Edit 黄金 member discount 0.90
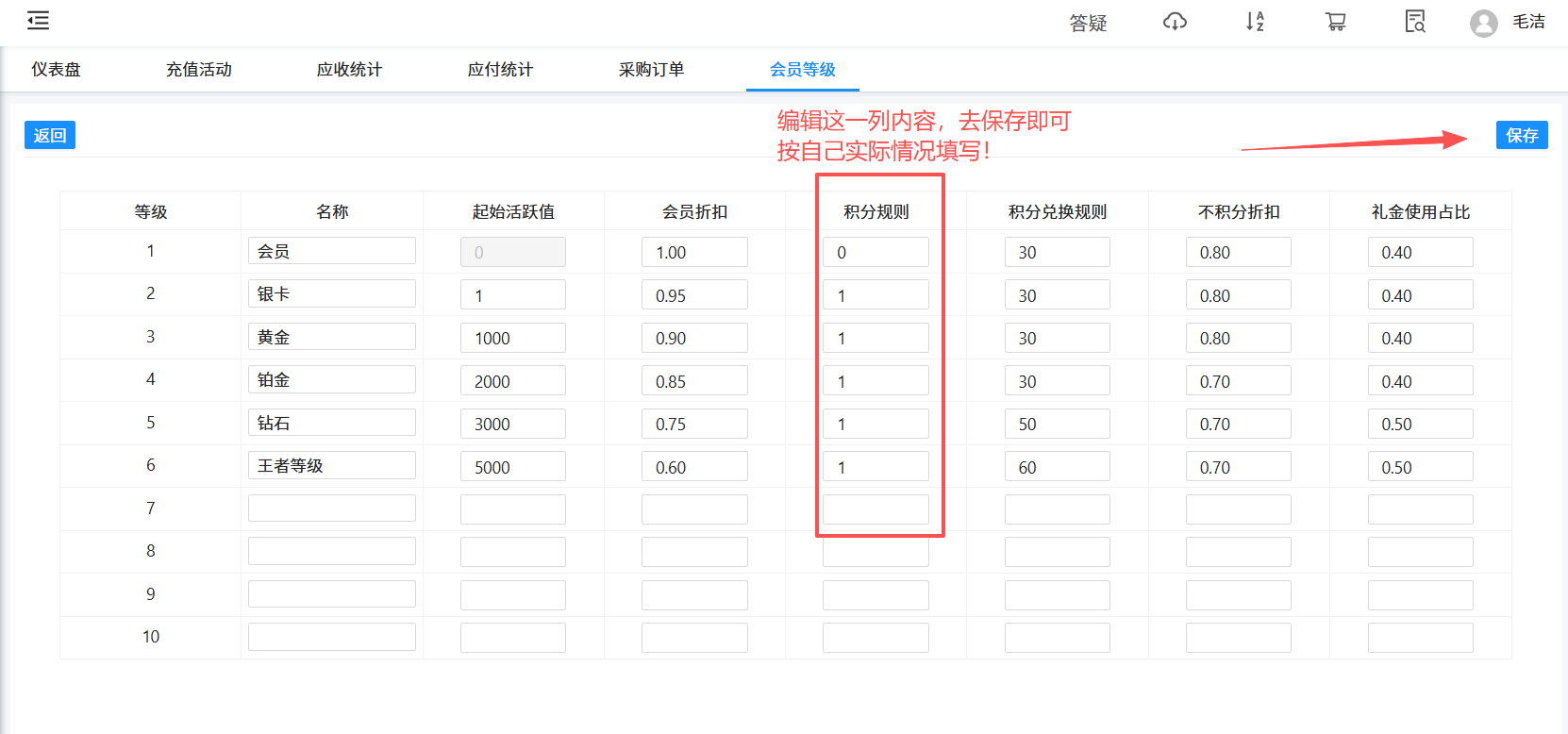 694,338
